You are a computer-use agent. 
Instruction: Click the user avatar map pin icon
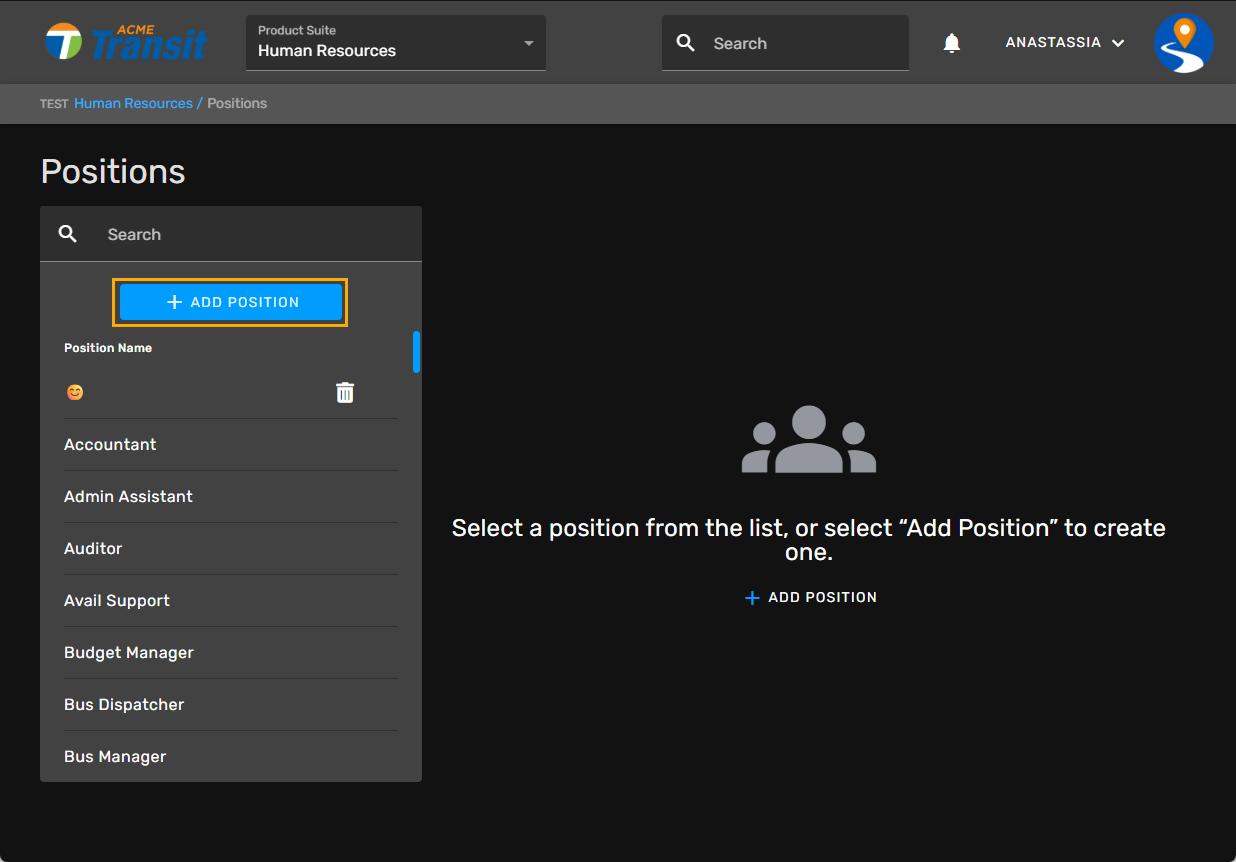pos(1184,43)
